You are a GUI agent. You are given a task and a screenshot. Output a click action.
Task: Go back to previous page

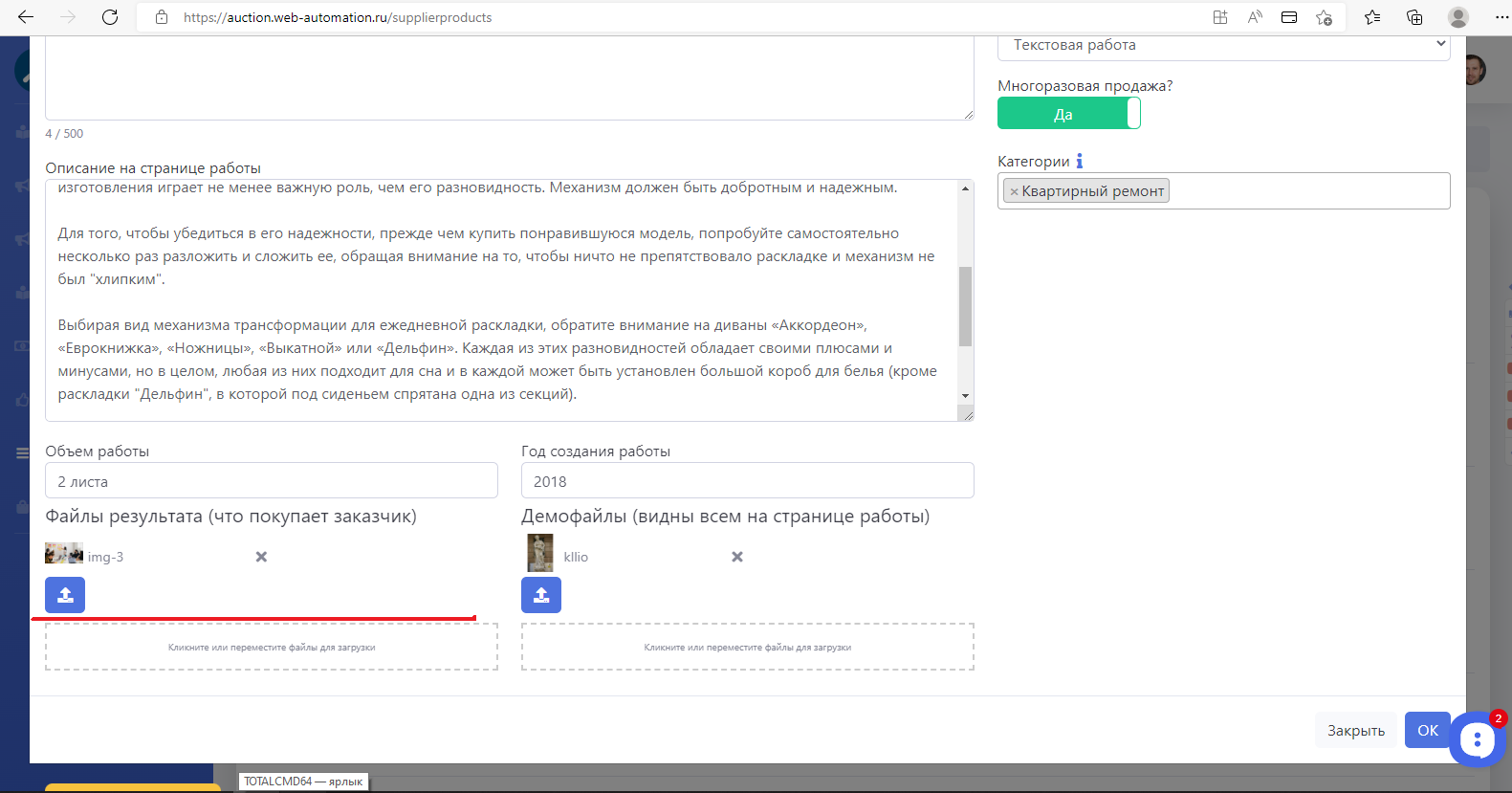coord(26,17)
